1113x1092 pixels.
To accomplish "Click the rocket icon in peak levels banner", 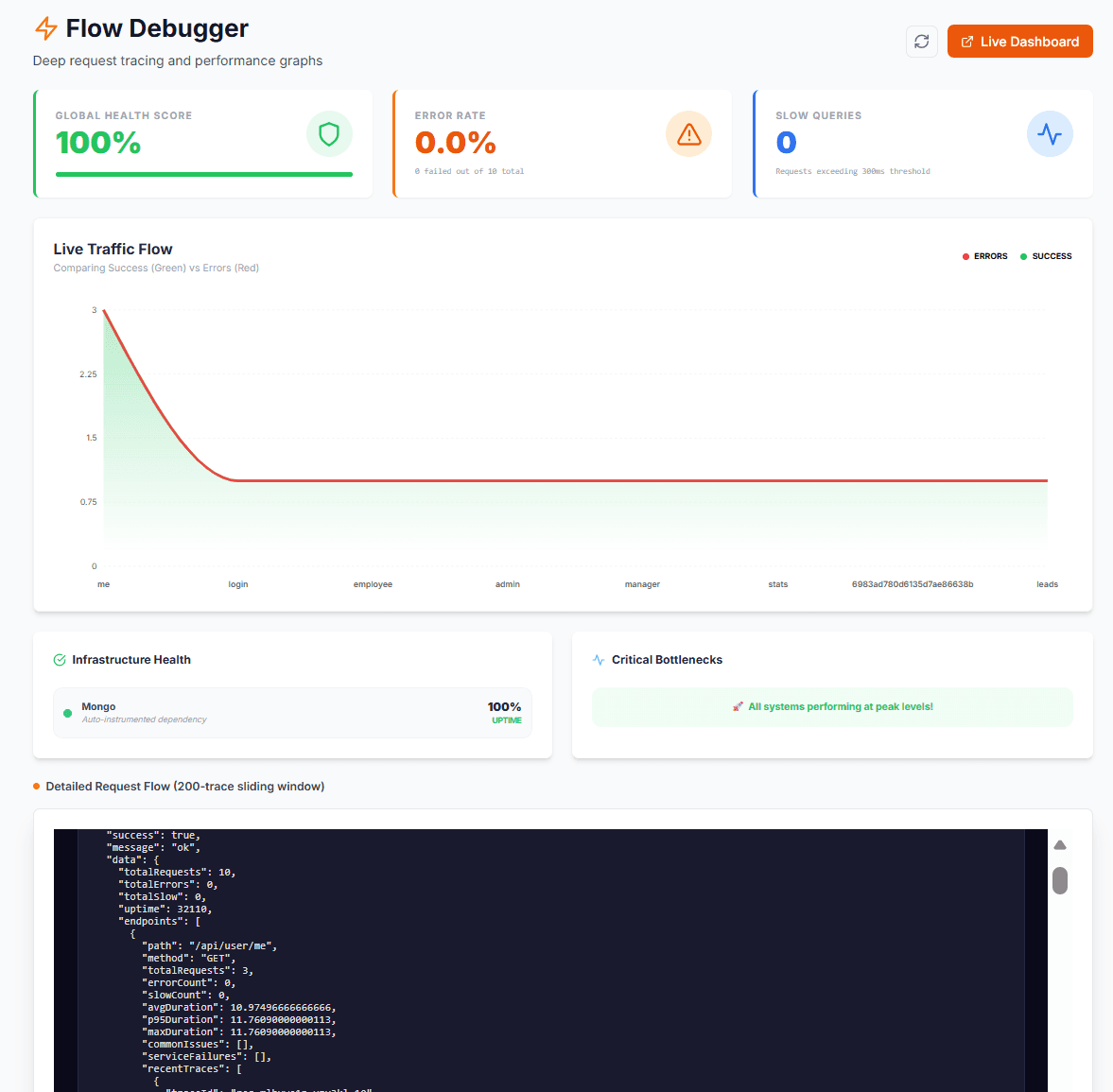I will [x=739, y=706].
